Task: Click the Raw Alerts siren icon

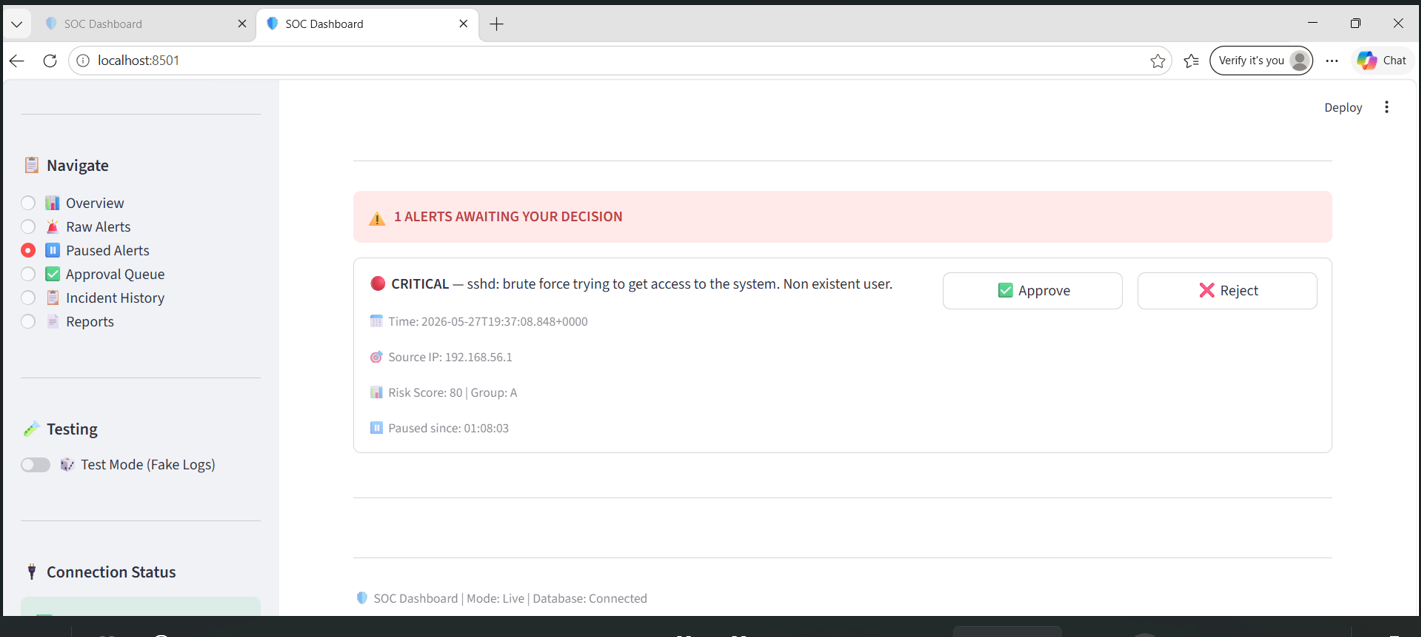Action: pyautogui.click(x=53, y=227)
